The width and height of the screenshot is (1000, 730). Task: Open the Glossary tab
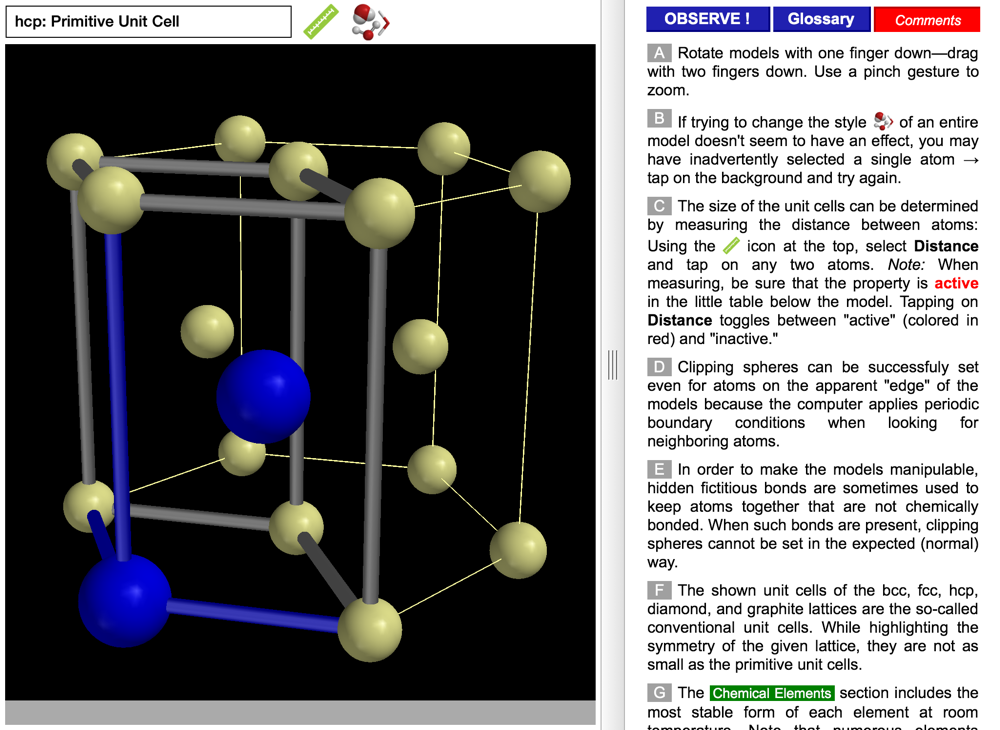coord(820,19)
